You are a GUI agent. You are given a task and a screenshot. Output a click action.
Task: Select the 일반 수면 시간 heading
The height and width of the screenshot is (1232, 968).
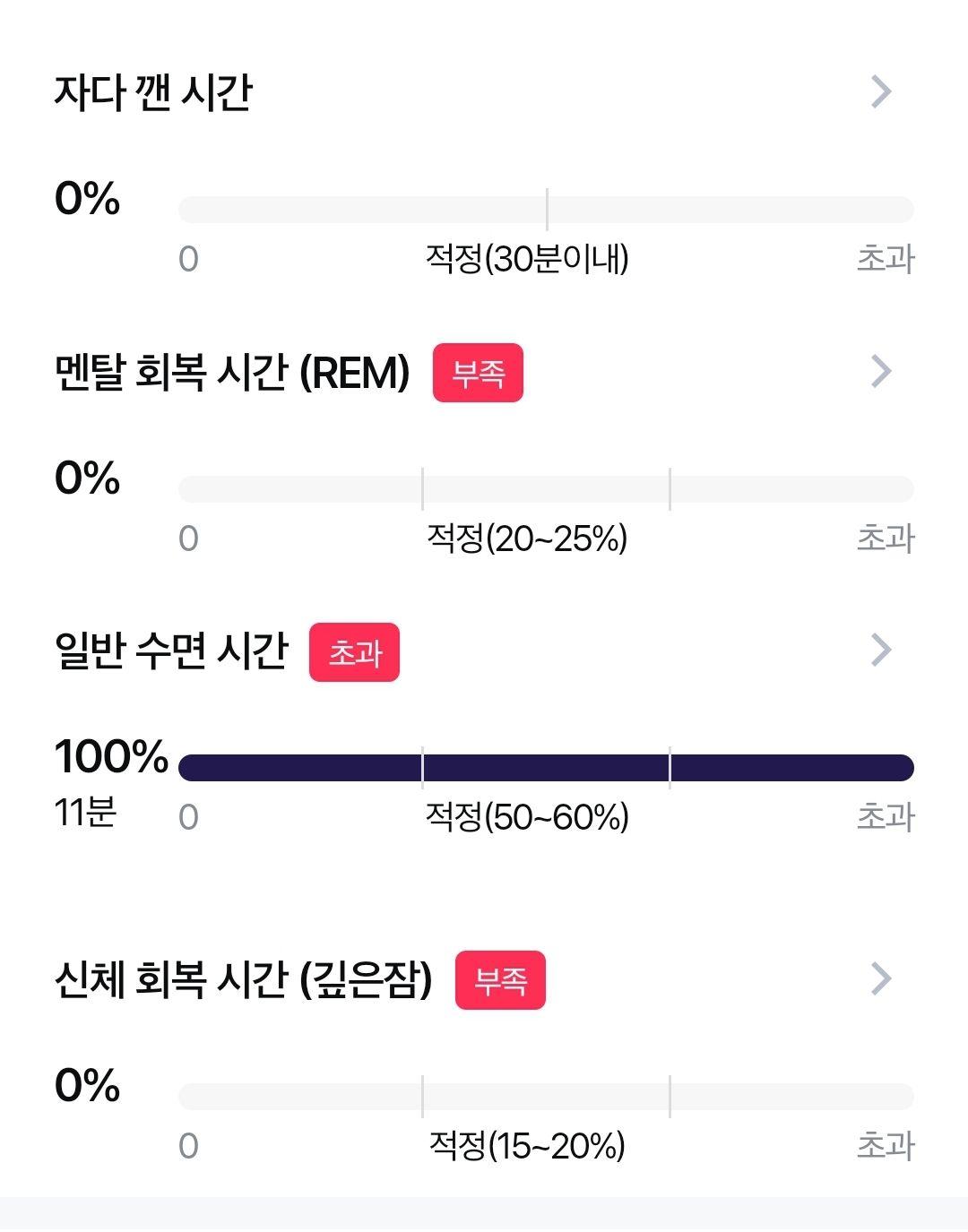click(x=171, y=650)
